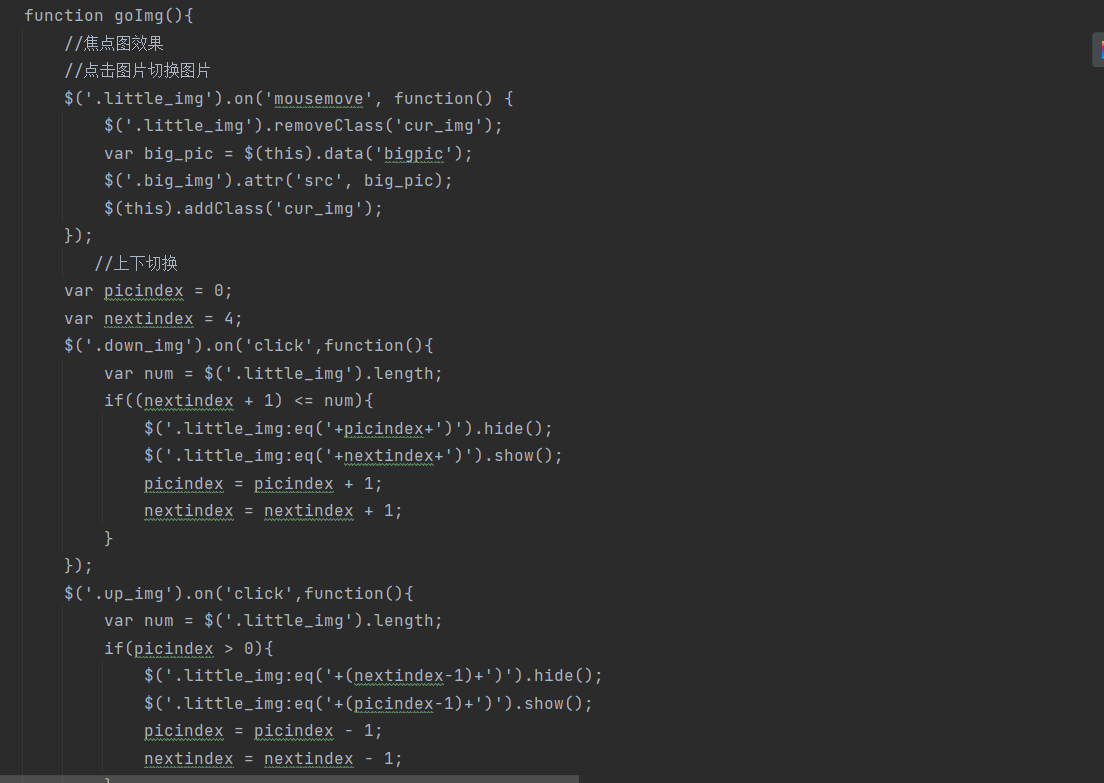This screenshot has width=1104, height=783.
Task: Click the //上下切换 comment line
Action: click(136, 263)
